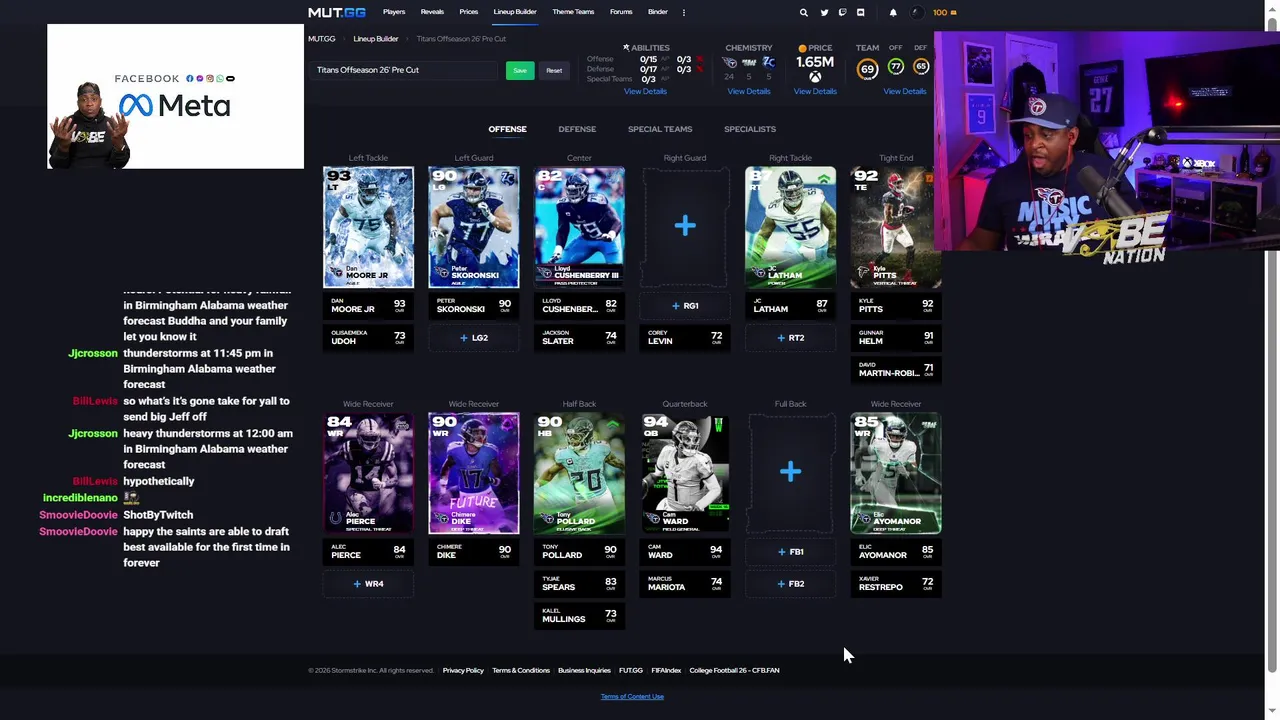The image size is (1280, 720).
Task: Add a player to the empty Right Guard slot
Action: pyautogui.click(x=685, y=226)
